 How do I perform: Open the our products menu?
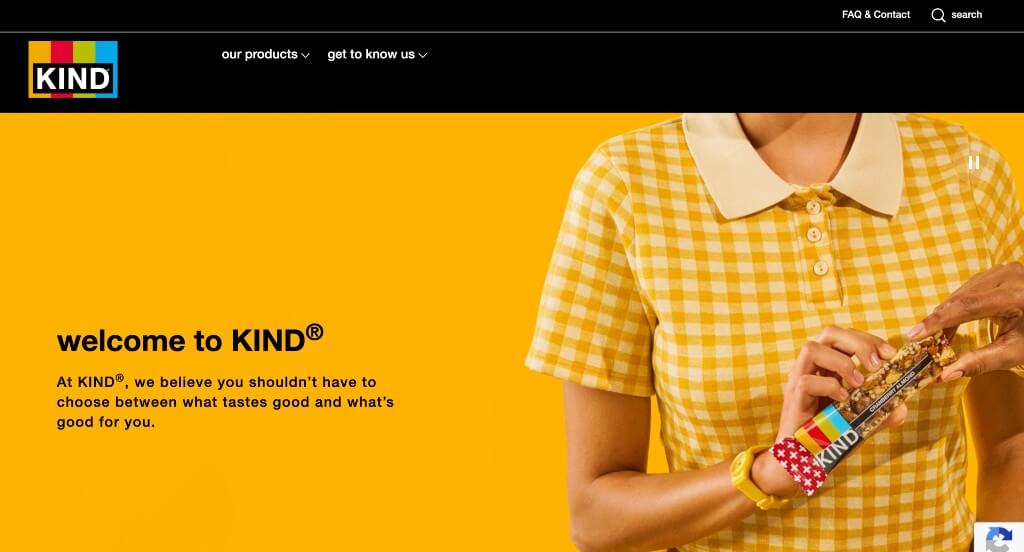(x=265, y=54)
